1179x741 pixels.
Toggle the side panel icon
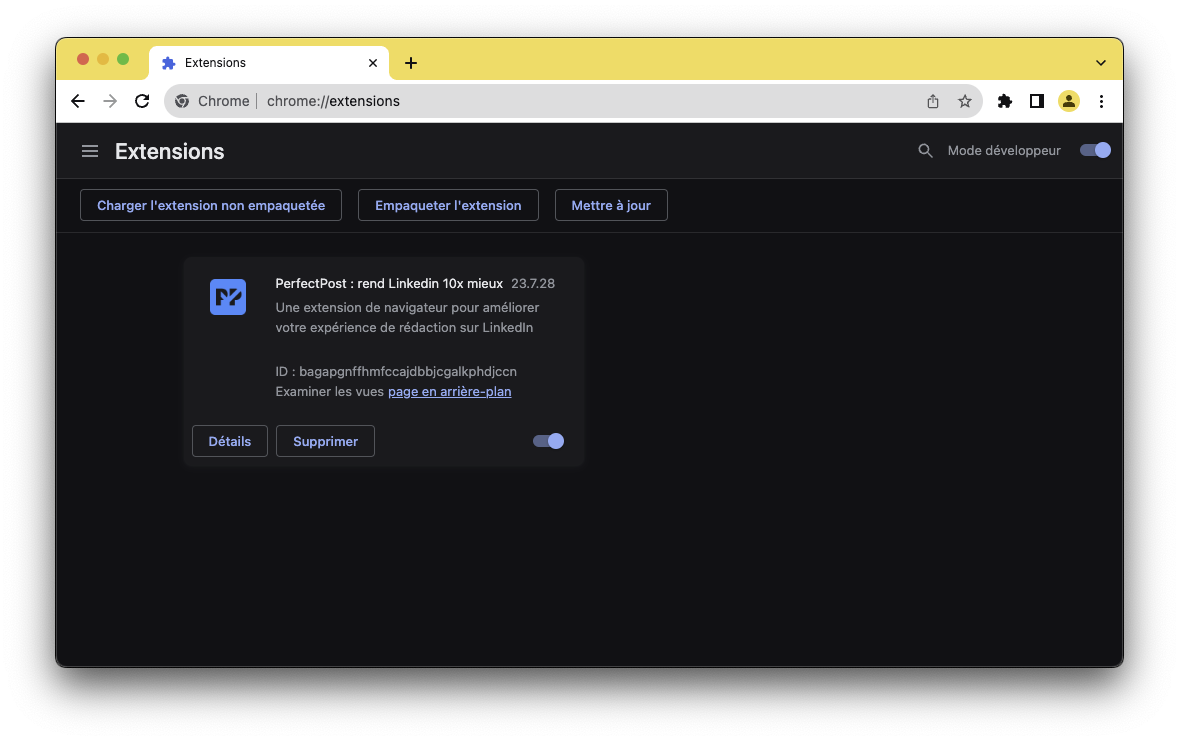pyautogui.click(x=1037, y=101)
